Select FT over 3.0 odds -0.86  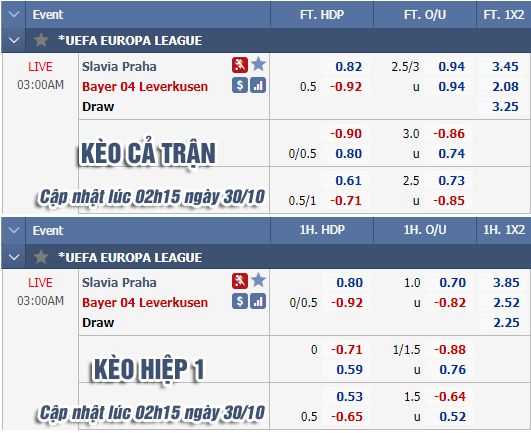click(x=449, y=133)
